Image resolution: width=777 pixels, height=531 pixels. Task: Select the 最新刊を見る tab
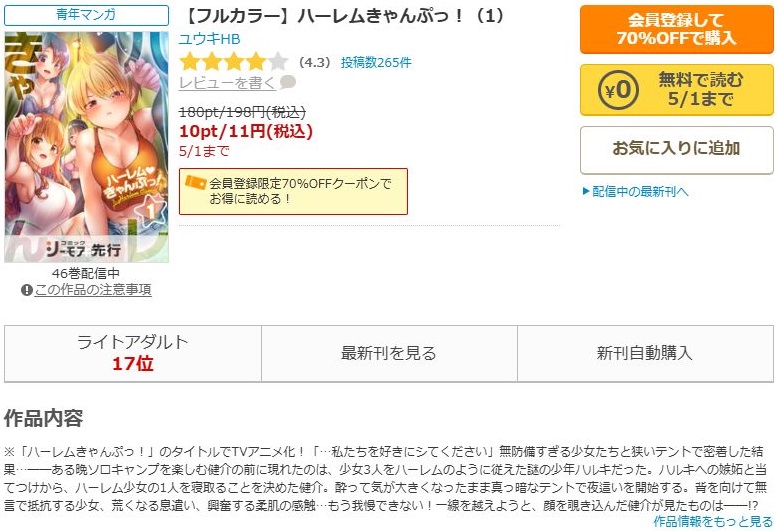pyautogui.click(x=389, y=354)
